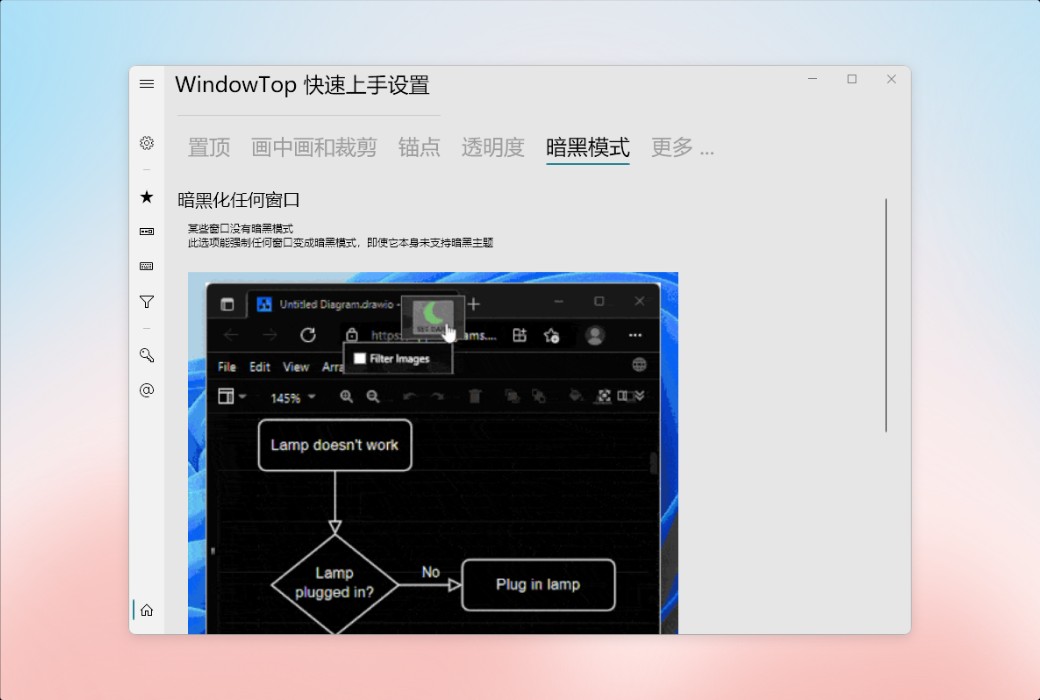
Task: Switch to the 置顶 tab
Action: [x=209, y=147]
